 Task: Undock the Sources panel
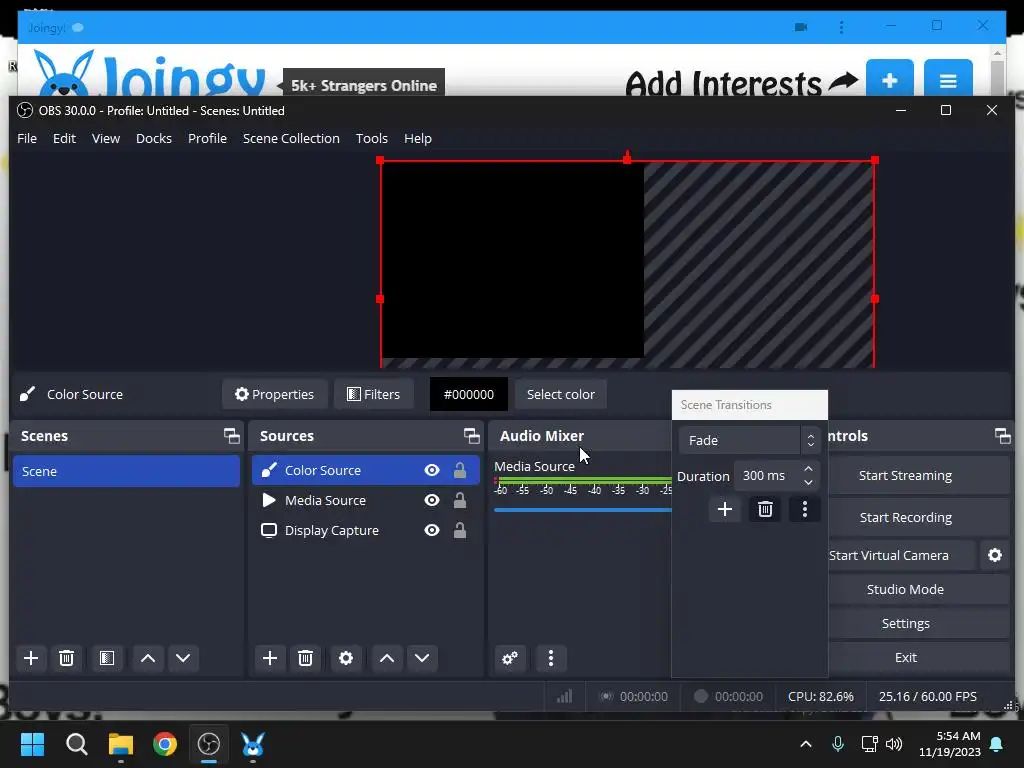click(472, 436)
